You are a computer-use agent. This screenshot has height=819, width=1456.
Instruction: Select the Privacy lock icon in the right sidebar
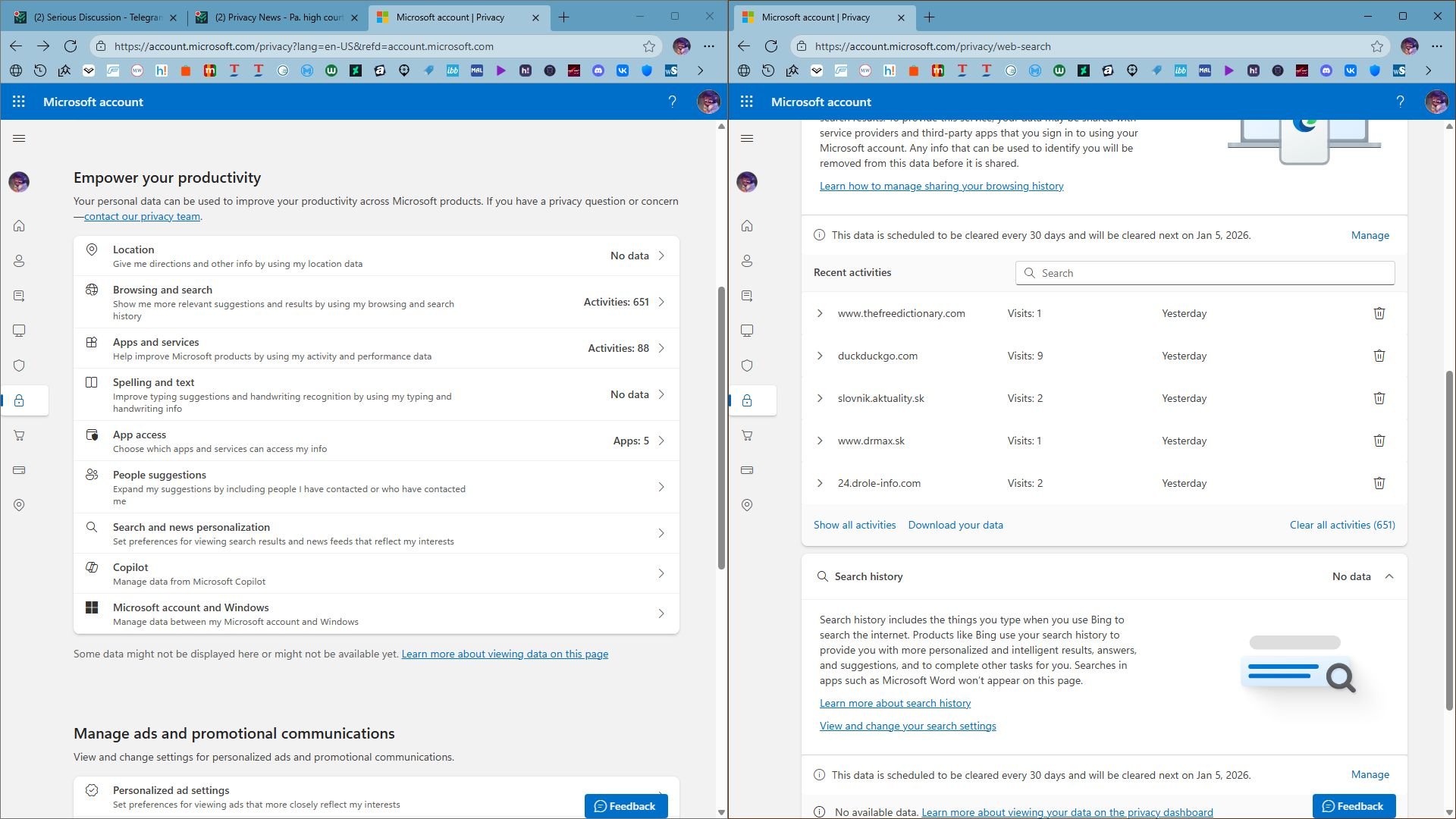[747, 400]
